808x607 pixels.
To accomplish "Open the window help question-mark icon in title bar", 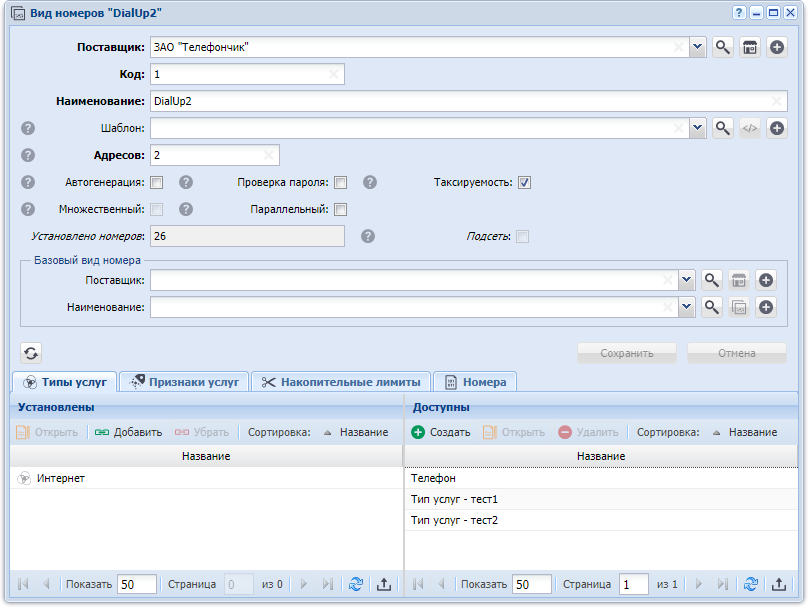I will pos(739,13).
